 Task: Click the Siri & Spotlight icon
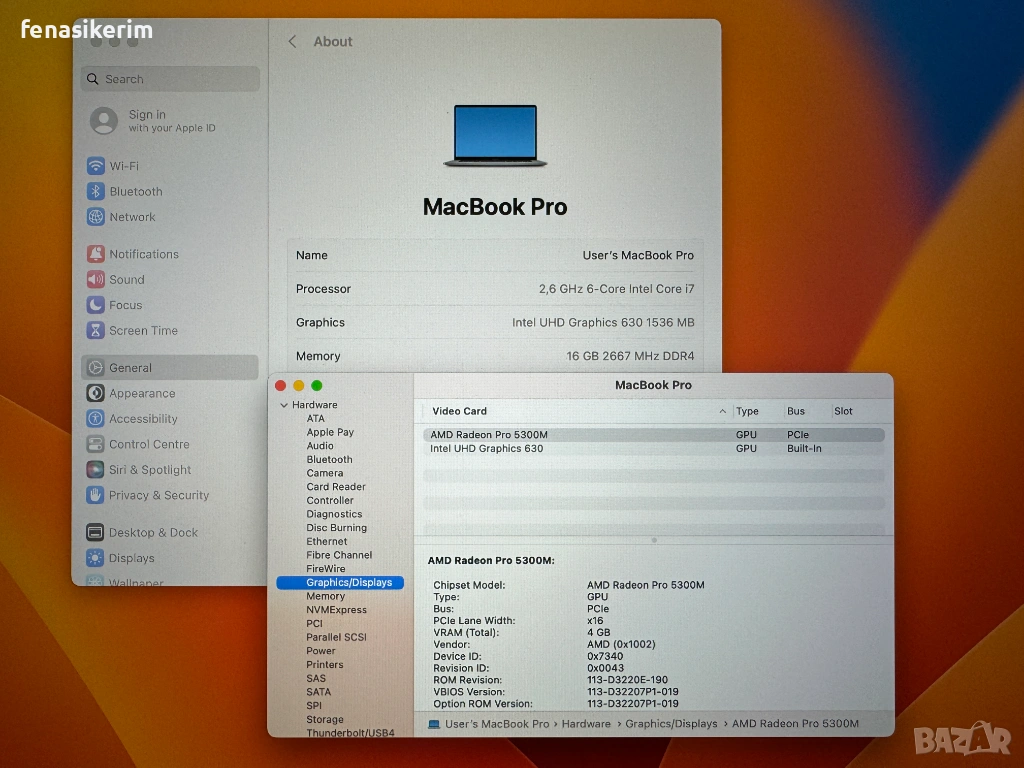click(95, 470)
